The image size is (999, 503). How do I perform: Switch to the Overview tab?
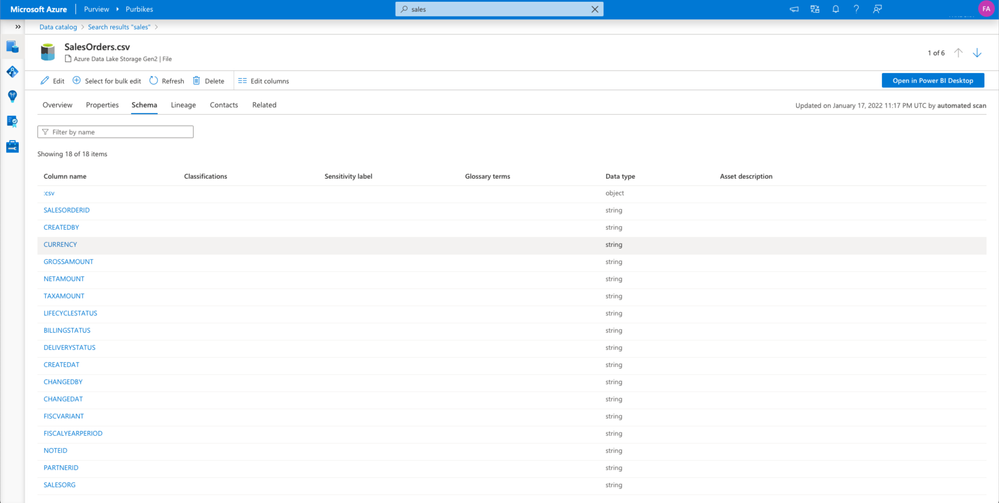[57, 105]
